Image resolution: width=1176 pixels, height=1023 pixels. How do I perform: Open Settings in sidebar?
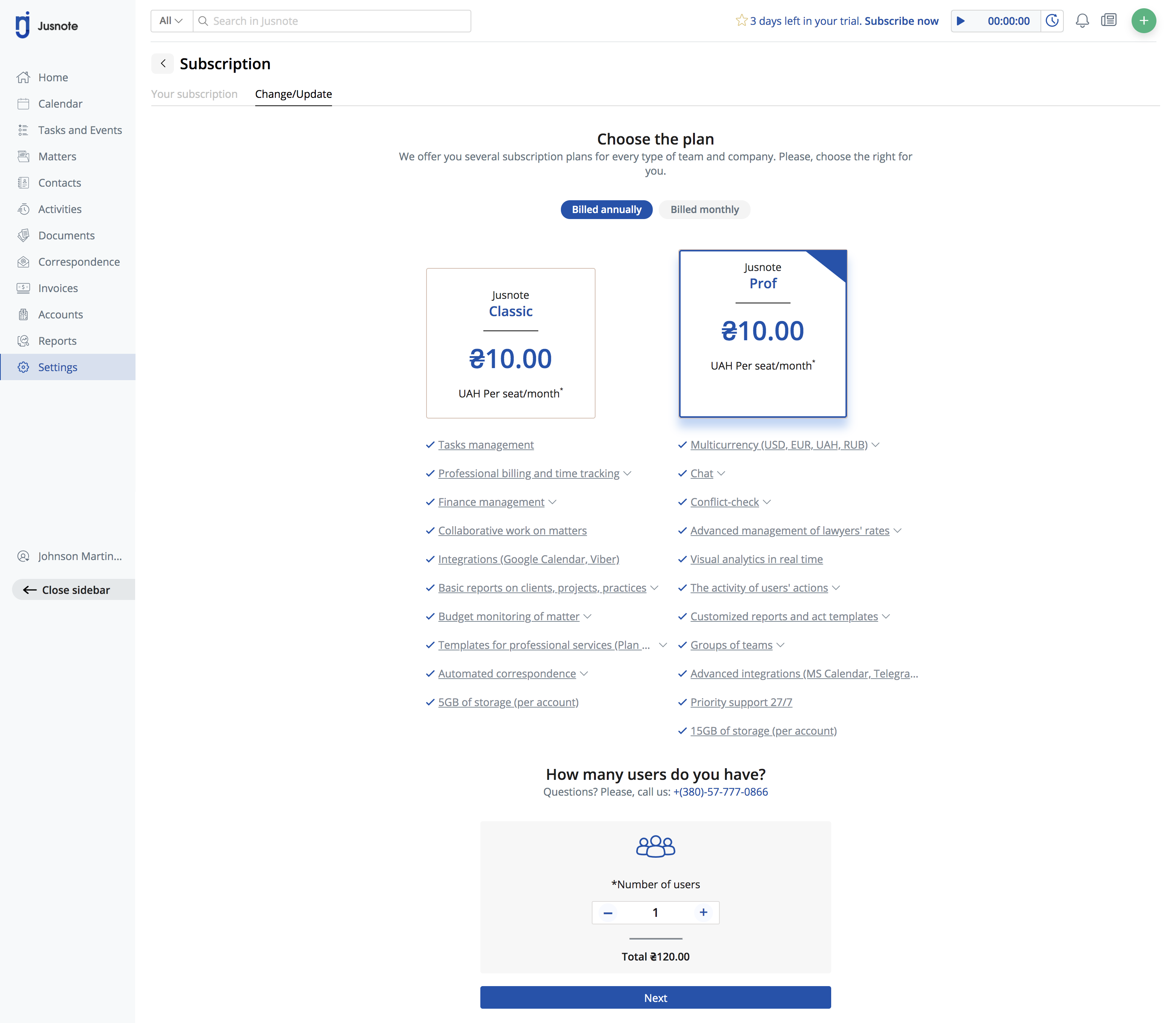tap(68, 367)
